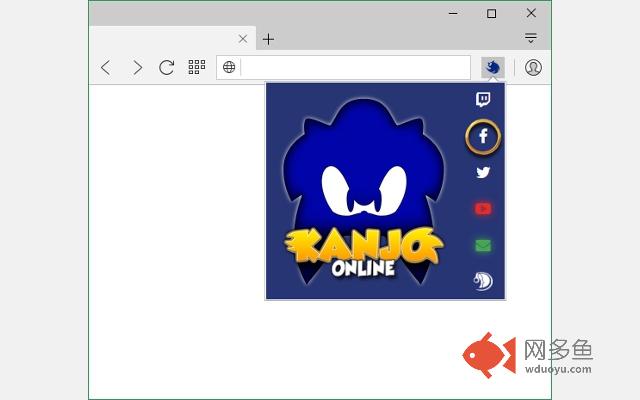Go forward with the right arrow

tap(138, 67)
